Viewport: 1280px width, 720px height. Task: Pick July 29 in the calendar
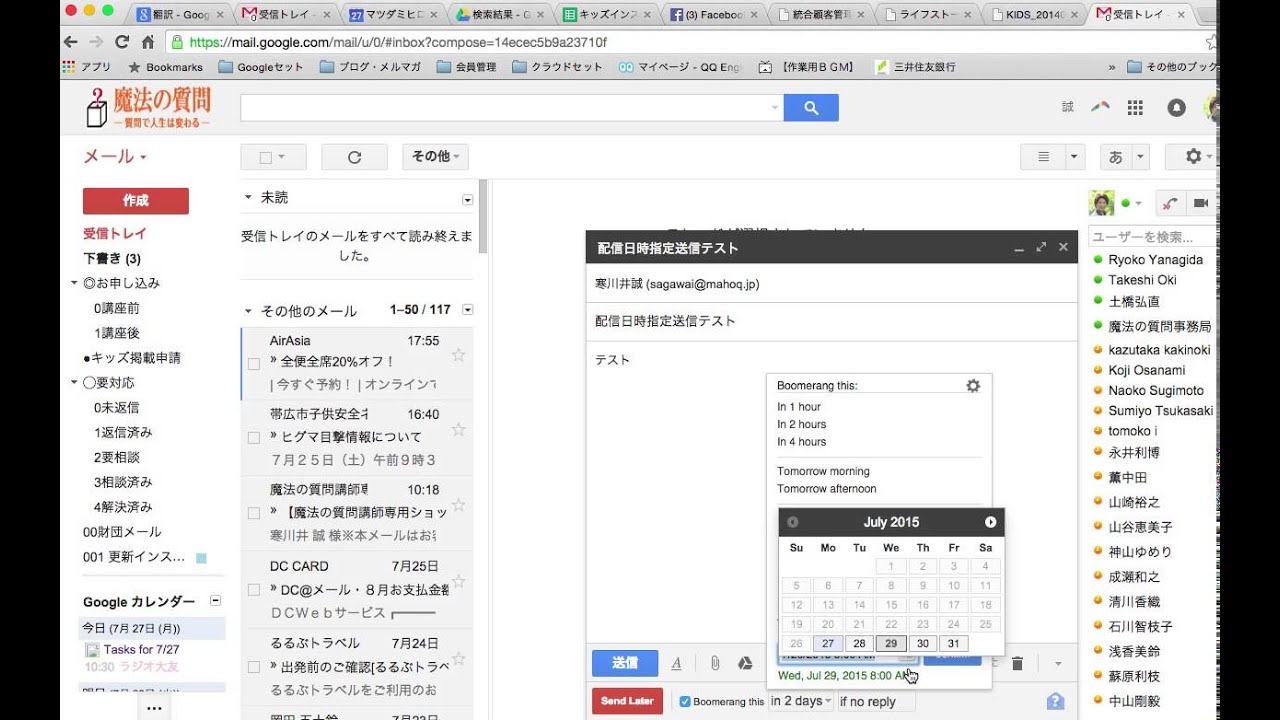coord(891,644)
